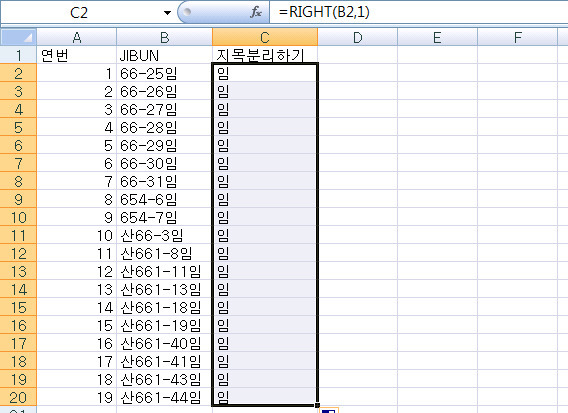Click the formula bar with =RIGHT(B2,1)

[418, 12]
